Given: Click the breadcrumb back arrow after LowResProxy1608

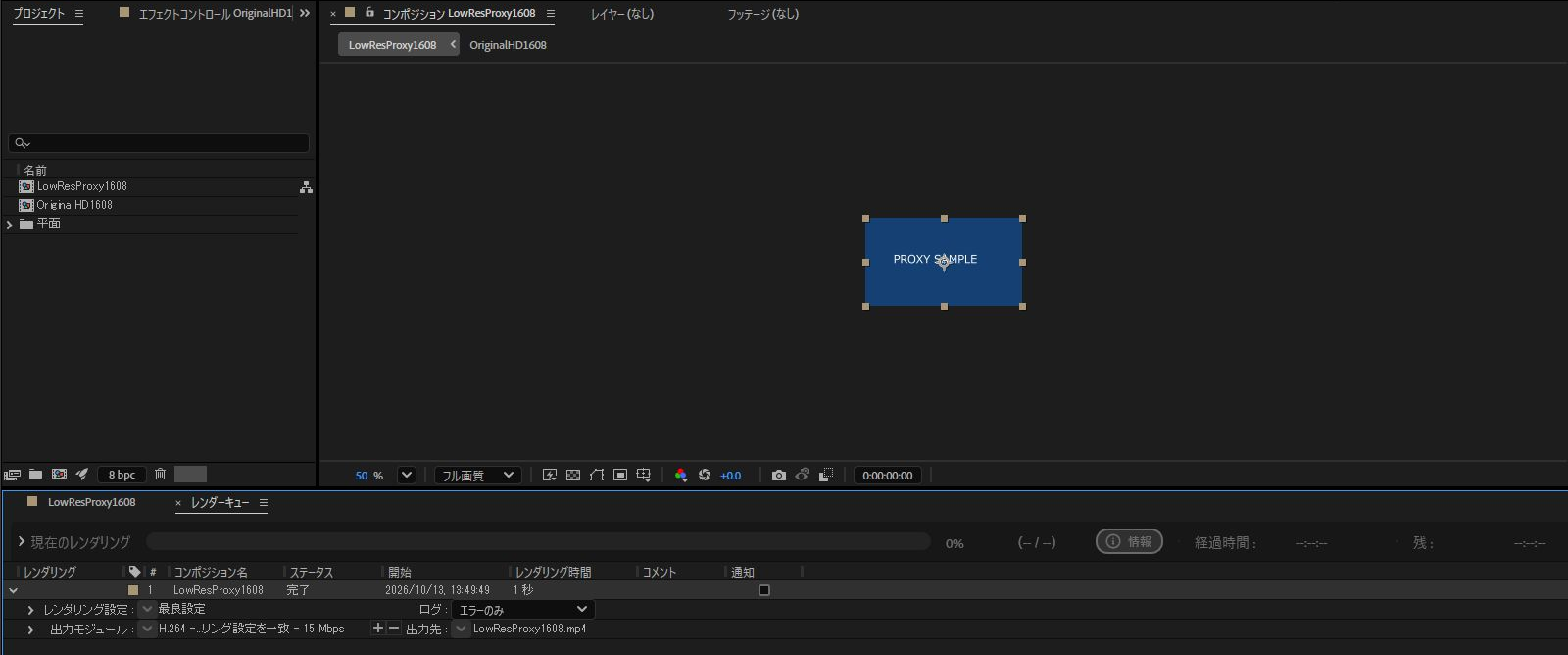Looking at the screenshot, I should [453, 44].
